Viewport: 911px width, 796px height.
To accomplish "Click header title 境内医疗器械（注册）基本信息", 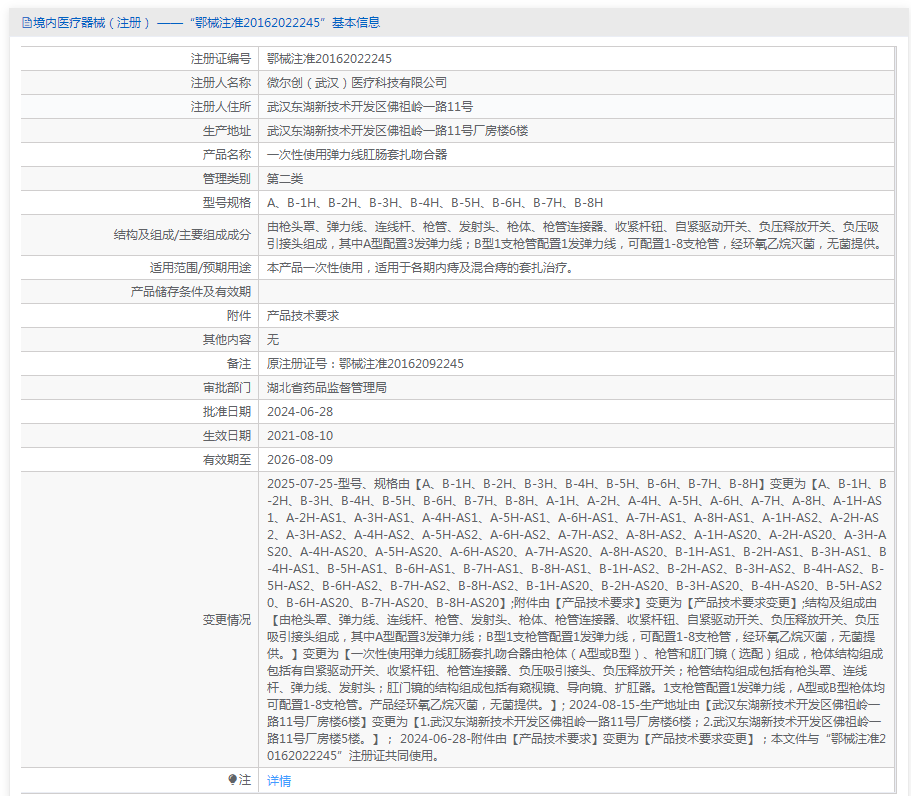I will pyautogui.click(x=206, y=23).
